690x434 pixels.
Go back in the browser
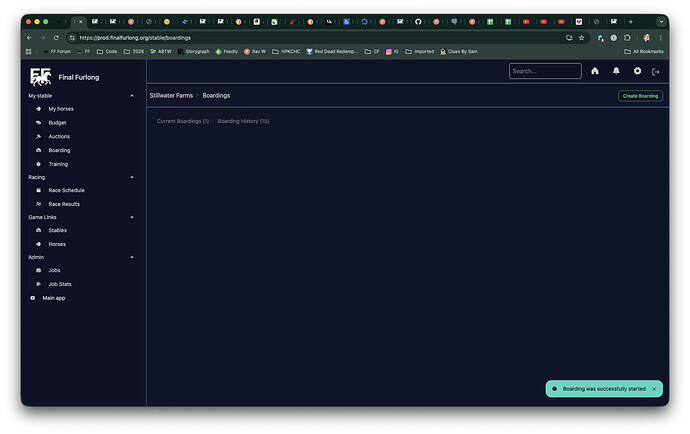pyautogui.click(x=29, y=38)
